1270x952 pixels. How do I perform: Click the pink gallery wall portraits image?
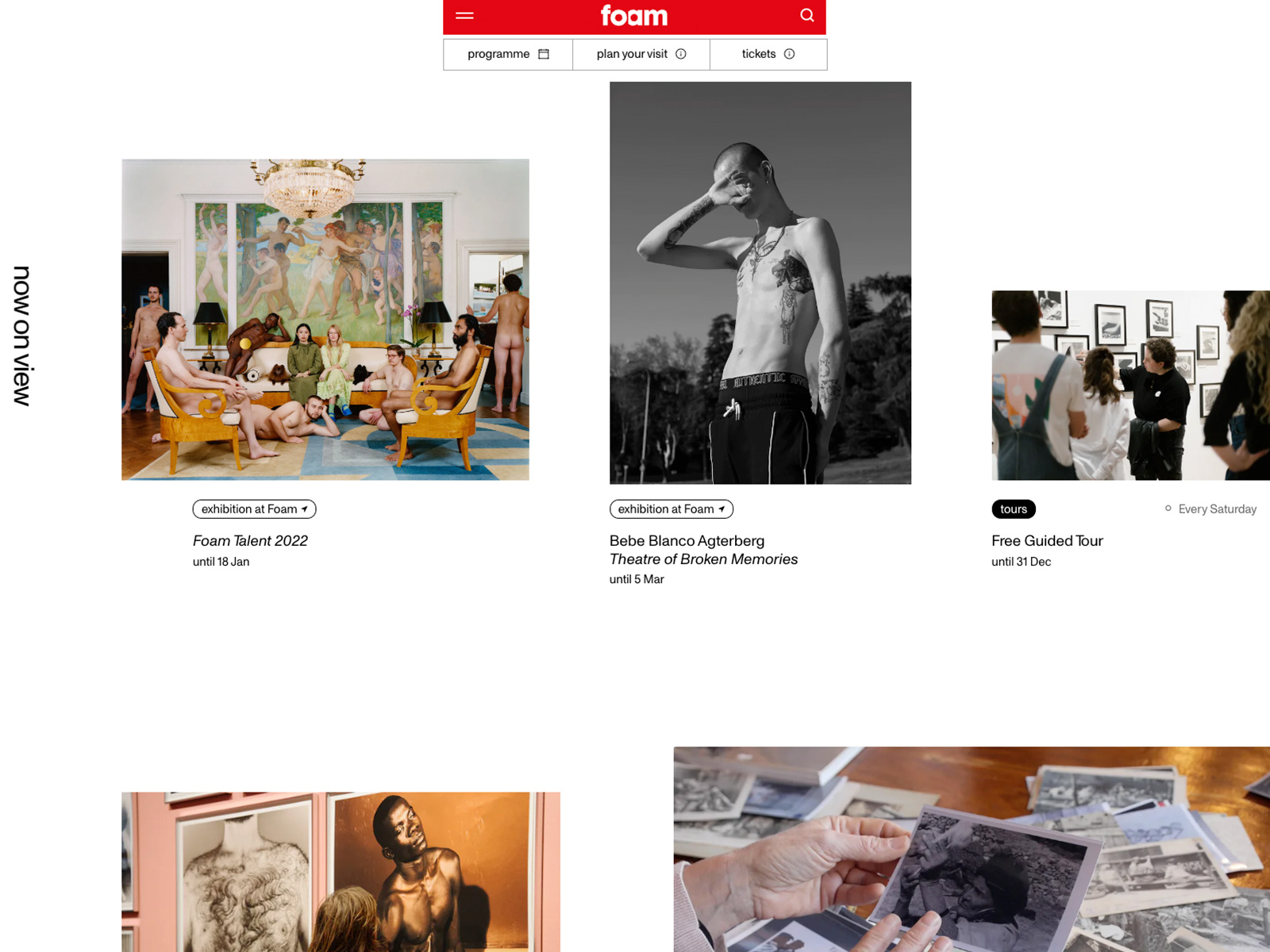[341, 872]
